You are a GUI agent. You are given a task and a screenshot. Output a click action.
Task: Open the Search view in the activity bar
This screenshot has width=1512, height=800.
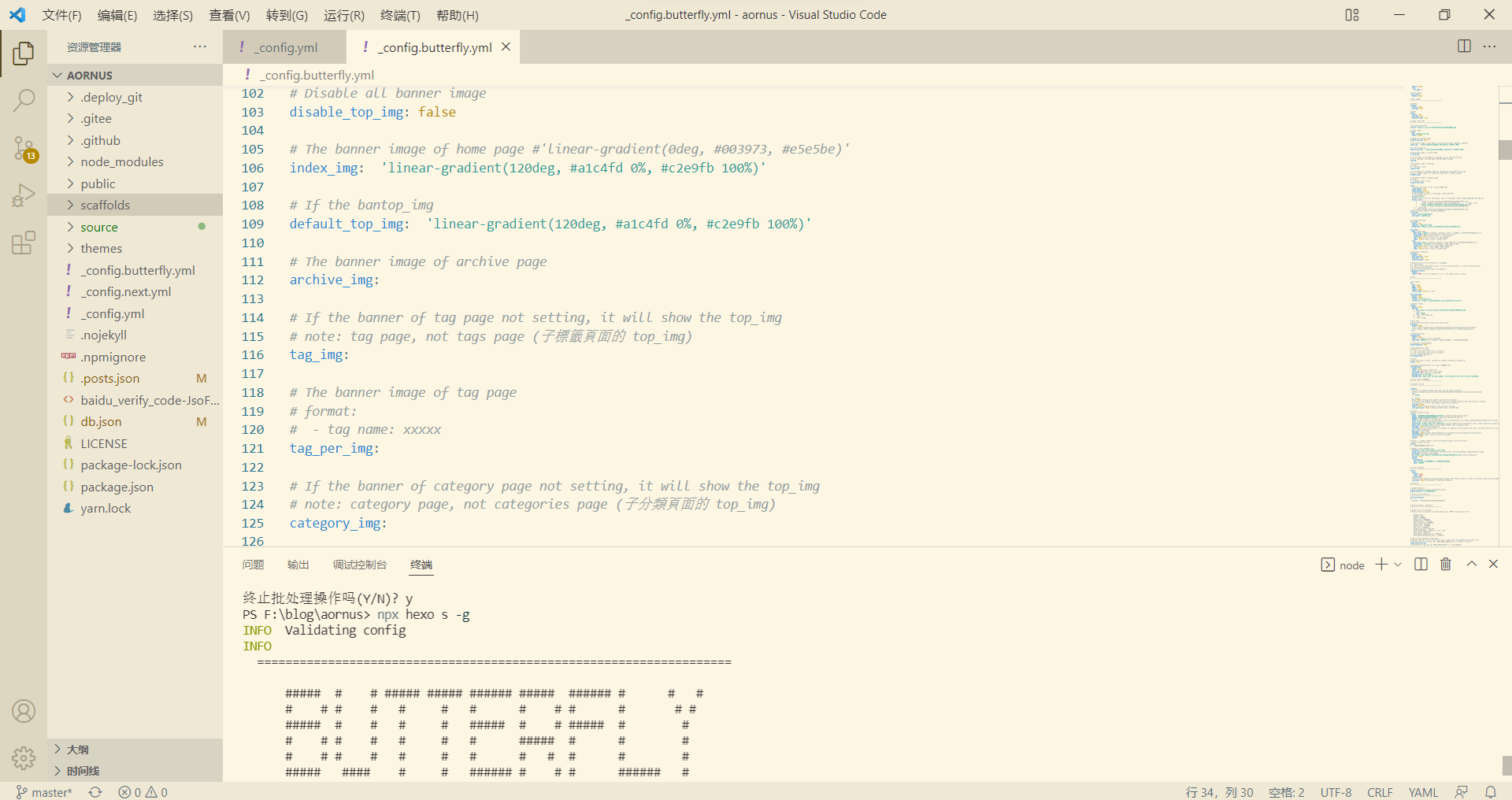coord(24,100)
